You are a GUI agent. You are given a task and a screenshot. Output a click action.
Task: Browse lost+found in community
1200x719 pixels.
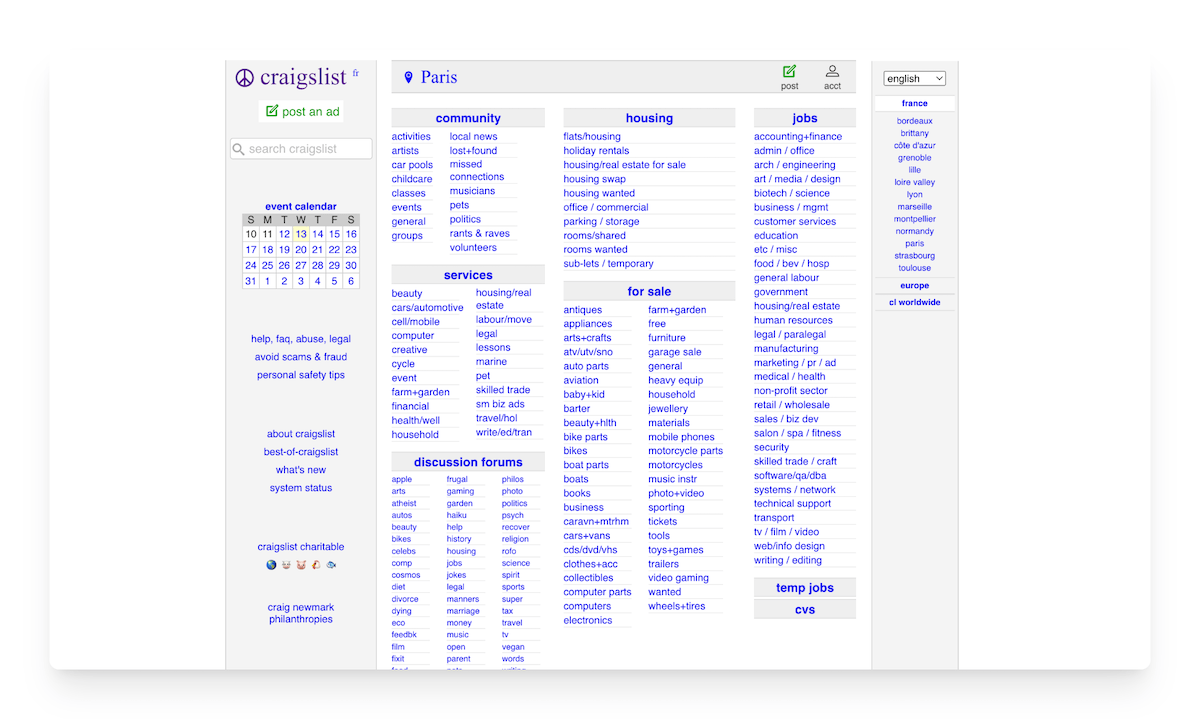[x=473, y=151]
